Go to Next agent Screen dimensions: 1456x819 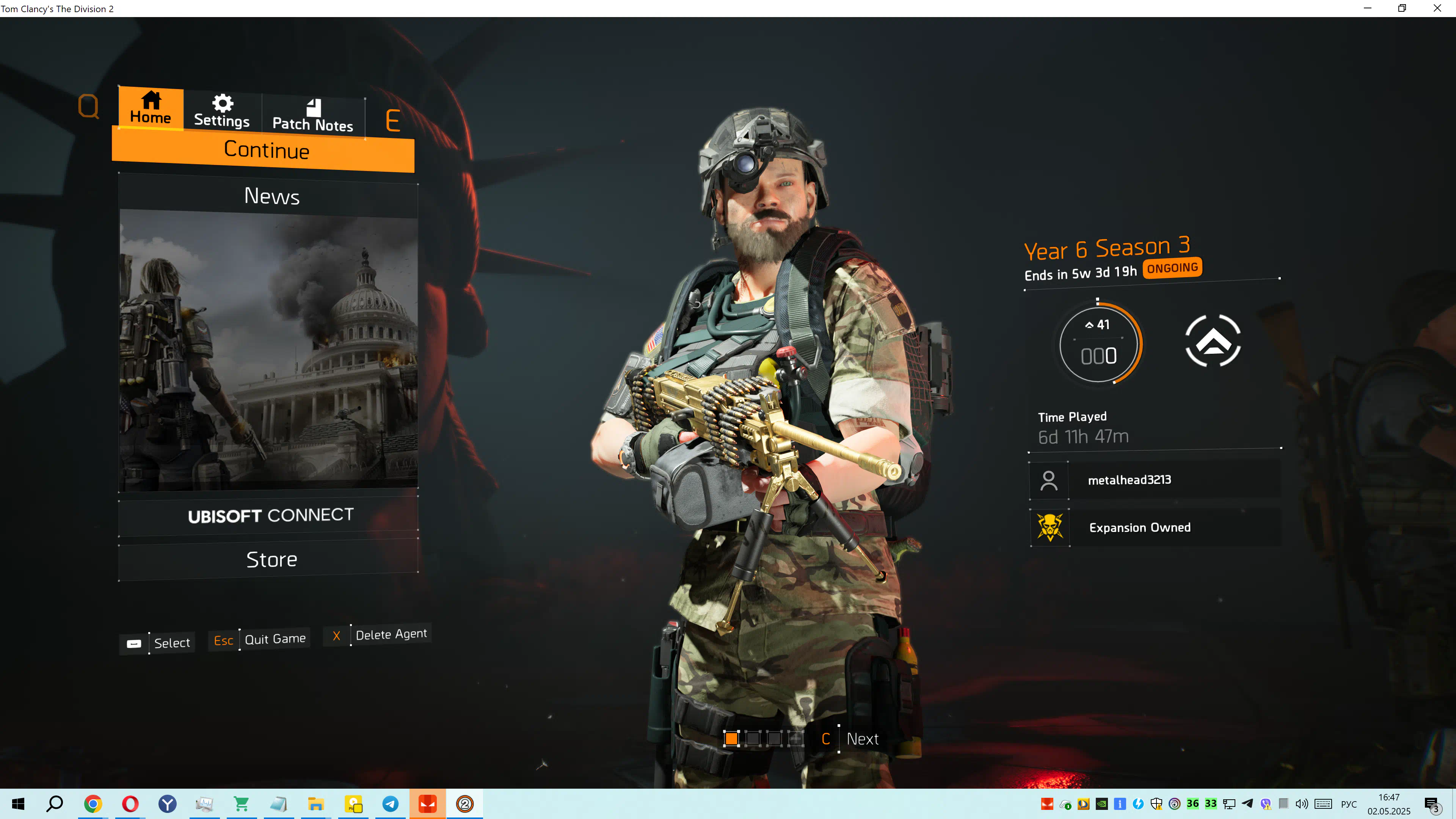[x=863, y=739]
